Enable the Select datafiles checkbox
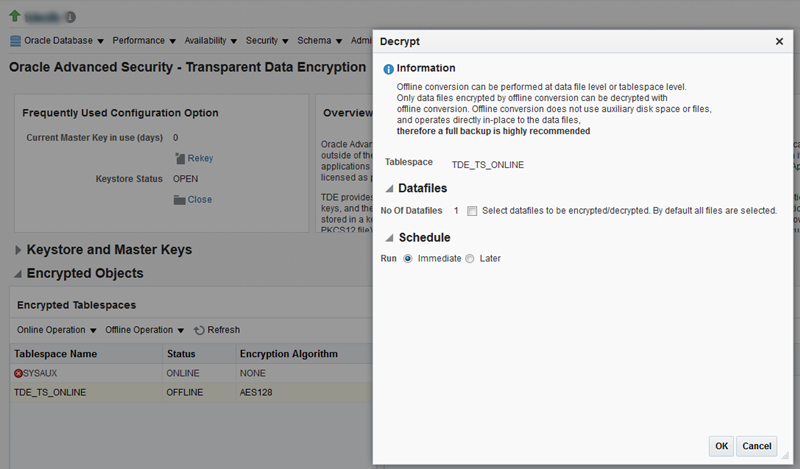This screenshot has height=469, width=800. click(472, 211)
